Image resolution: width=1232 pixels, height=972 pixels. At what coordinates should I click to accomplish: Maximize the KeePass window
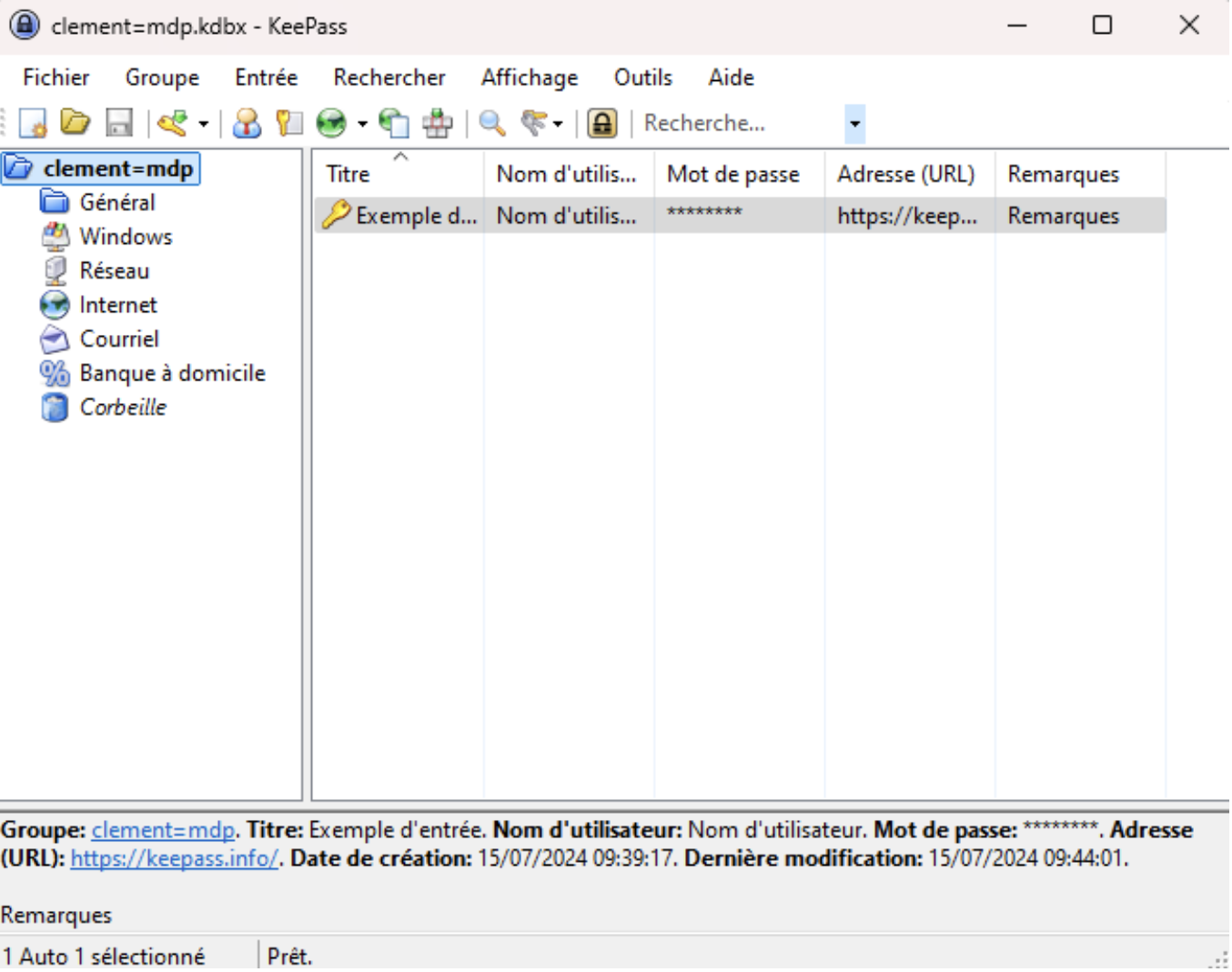click(1102, 25)
